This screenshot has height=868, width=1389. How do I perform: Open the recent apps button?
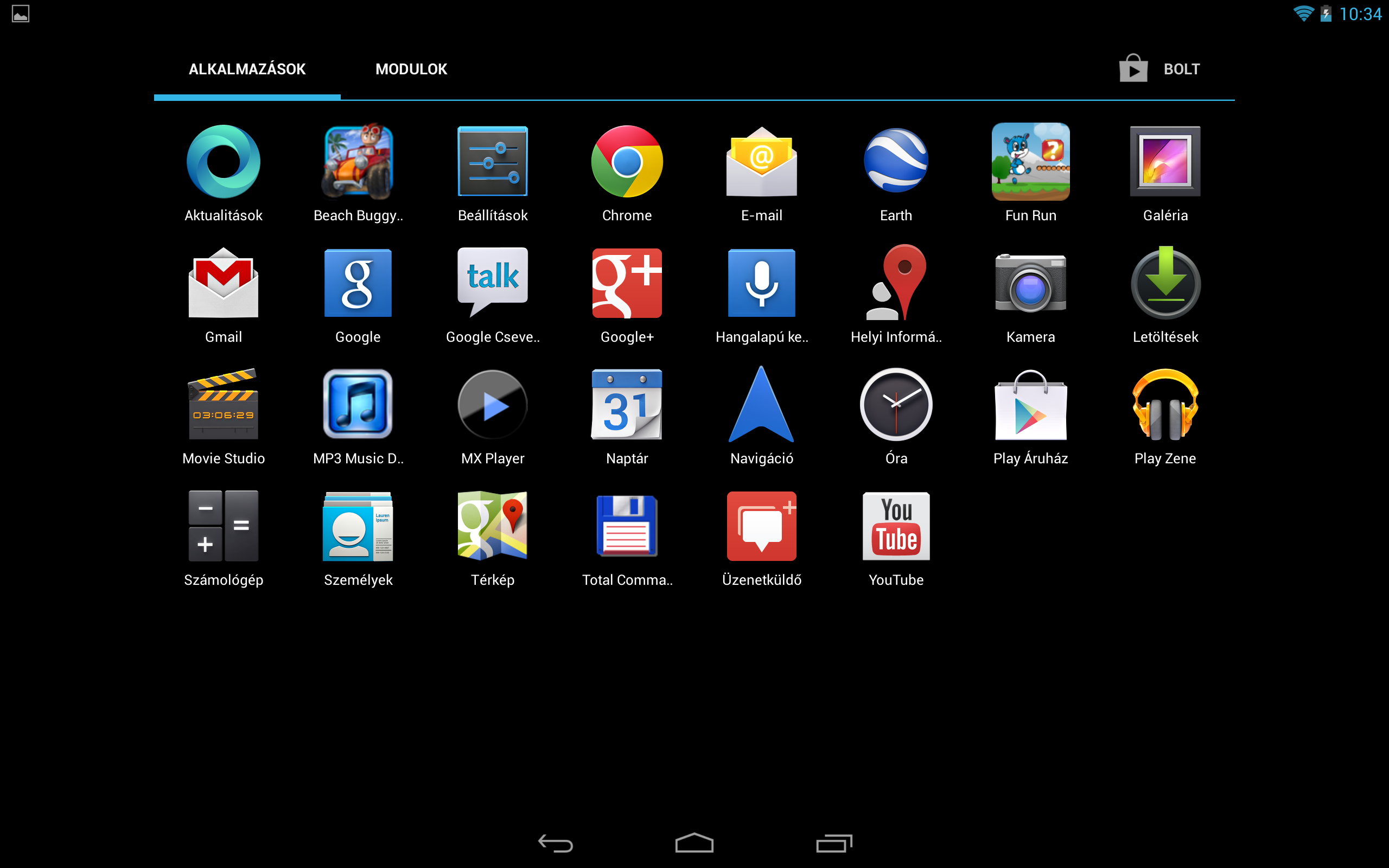[x=834, y=843]
